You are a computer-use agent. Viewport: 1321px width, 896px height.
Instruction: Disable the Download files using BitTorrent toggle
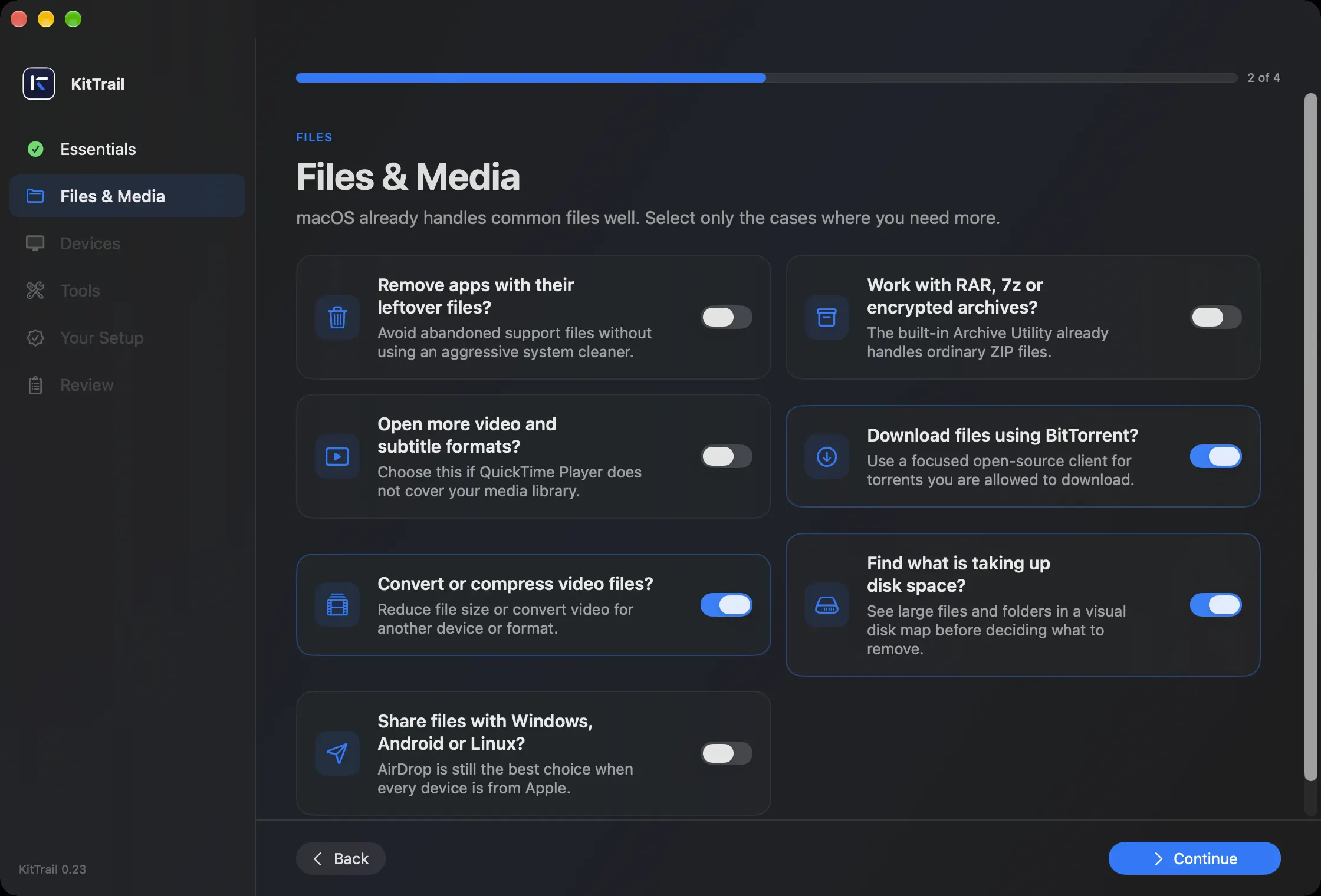point(1216,456)
